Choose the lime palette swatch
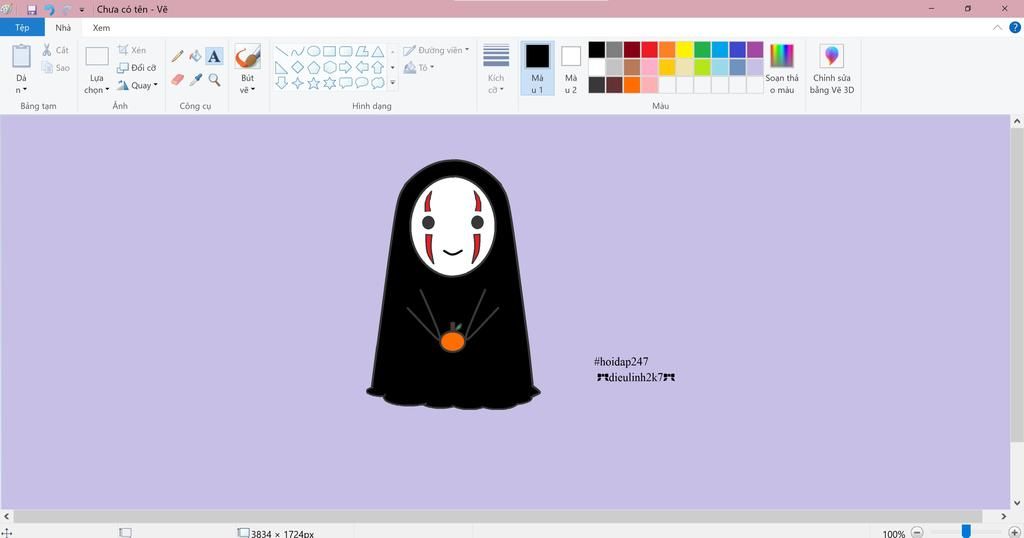This screenshot has height=538, width=1024. coord(702,67)
